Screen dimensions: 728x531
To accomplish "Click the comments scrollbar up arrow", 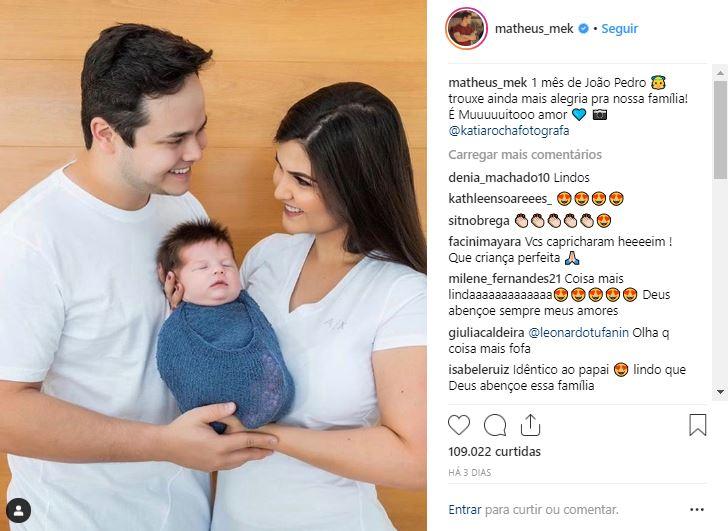I will click(720, 73).
